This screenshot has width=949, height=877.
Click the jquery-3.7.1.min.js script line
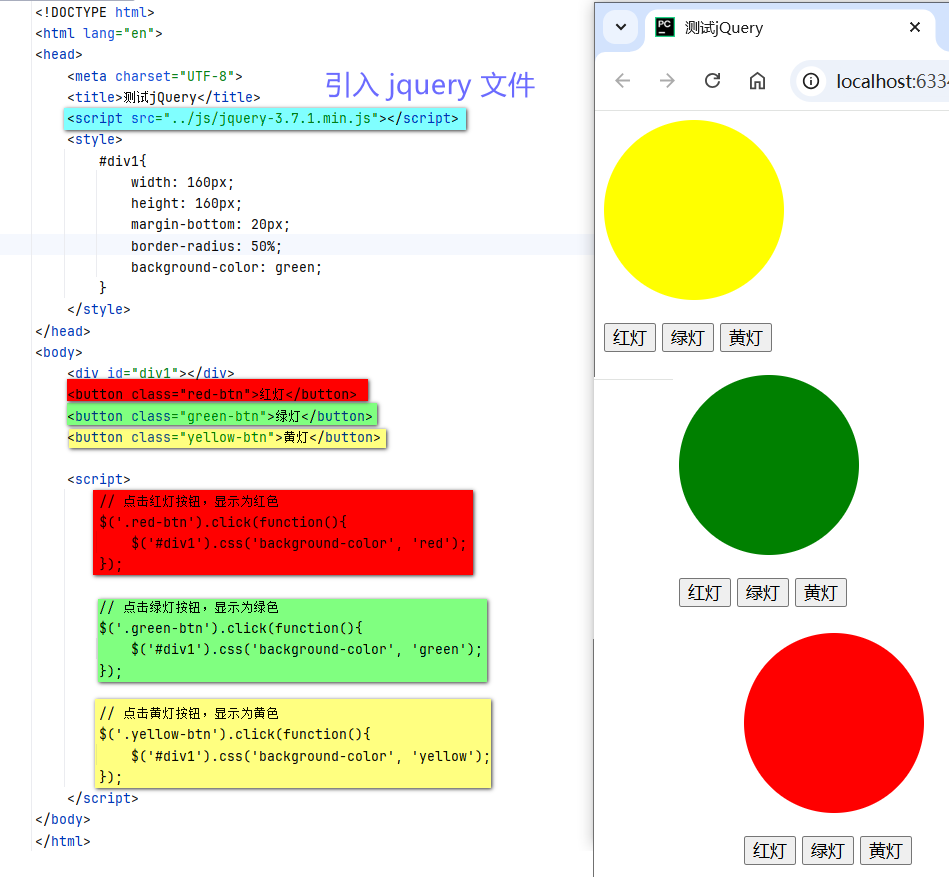click(265, 119)
